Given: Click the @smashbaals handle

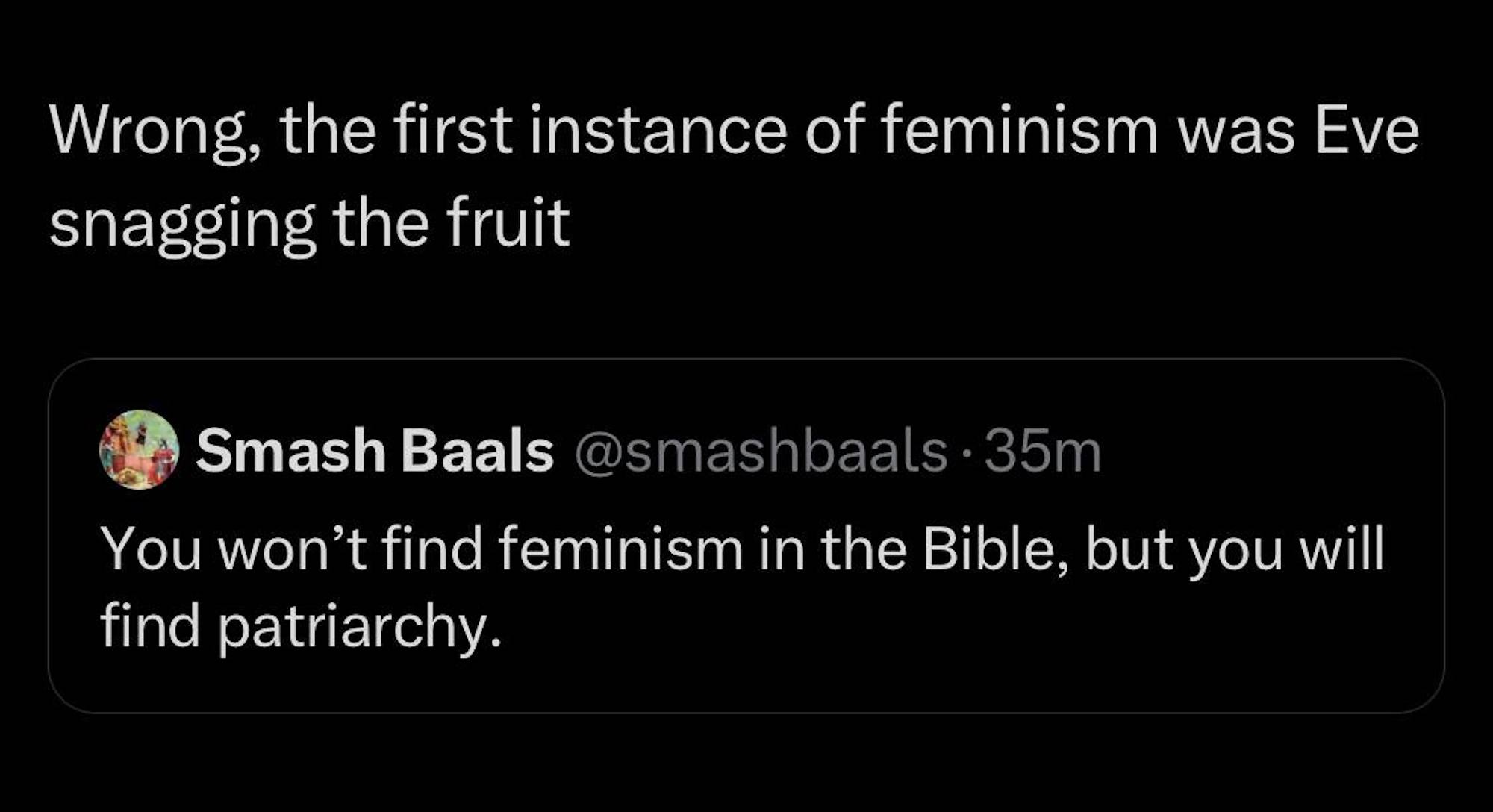Looking at the screenshot, I should click(x=760, y=451).
